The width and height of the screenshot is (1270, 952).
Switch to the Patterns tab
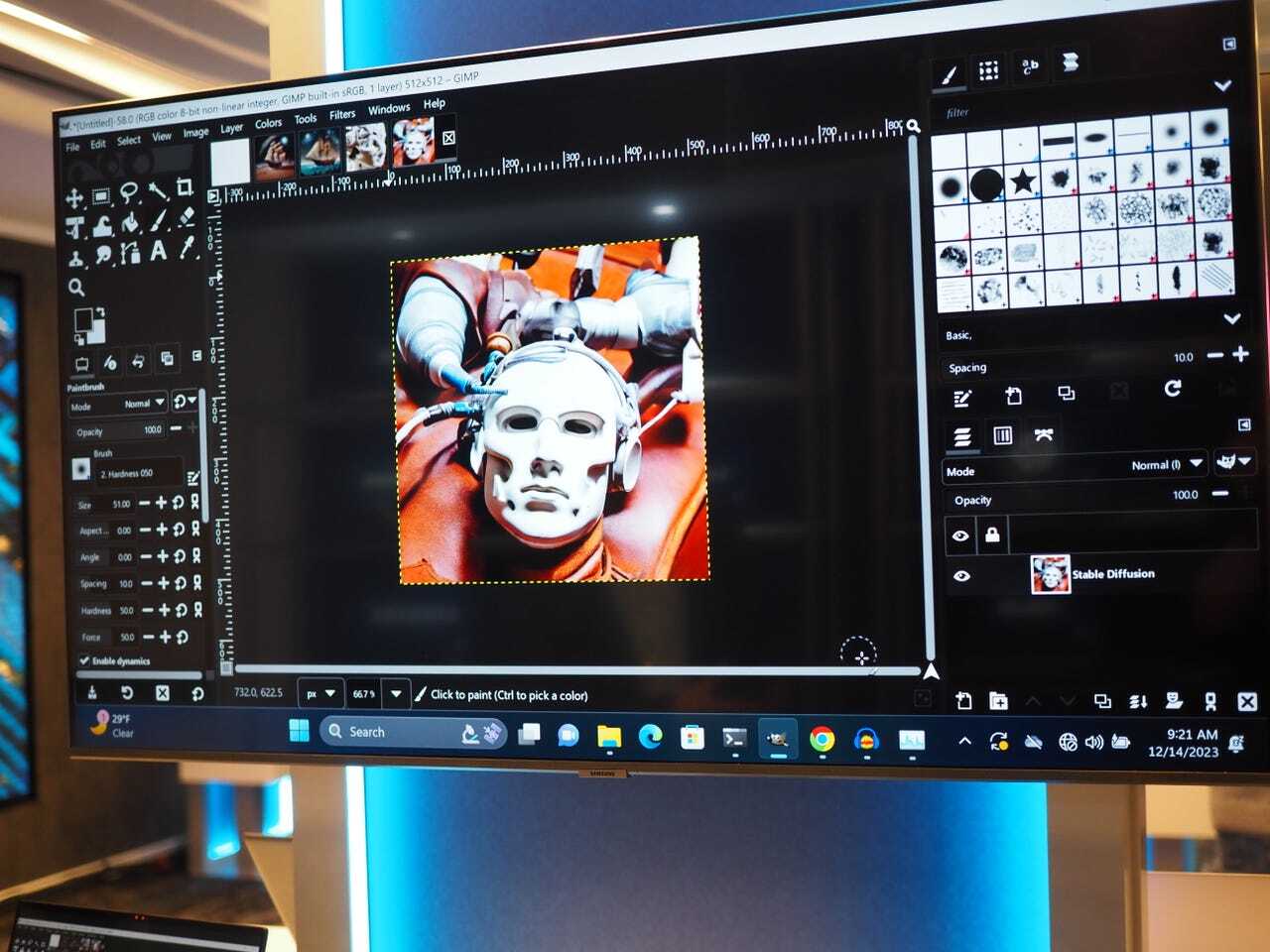pyautogui.click(x=988, y=70)
